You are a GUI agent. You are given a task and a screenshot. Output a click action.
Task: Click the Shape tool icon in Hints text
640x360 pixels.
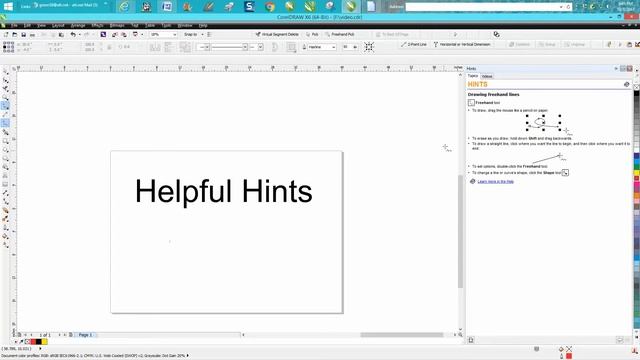pyautogui.click(x=565, y=173)
